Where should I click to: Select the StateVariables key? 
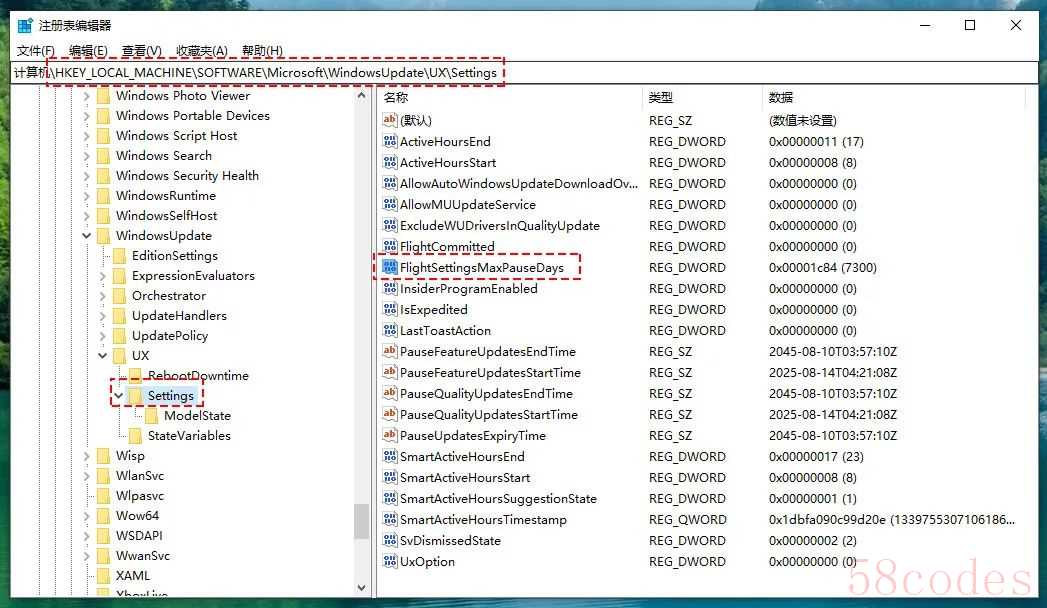click(189, 436)
